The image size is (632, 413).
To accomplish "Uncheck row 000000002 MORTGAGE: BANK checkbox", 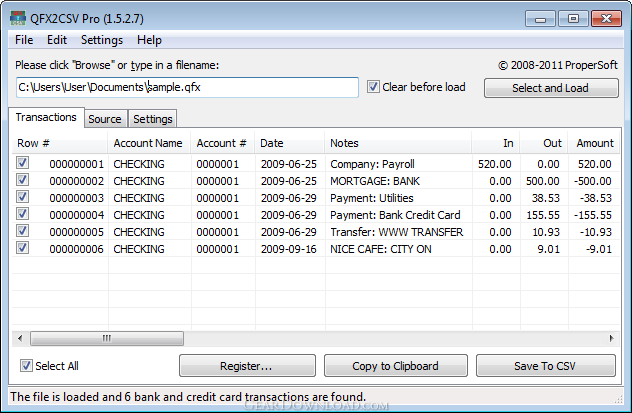I will 23,180.
